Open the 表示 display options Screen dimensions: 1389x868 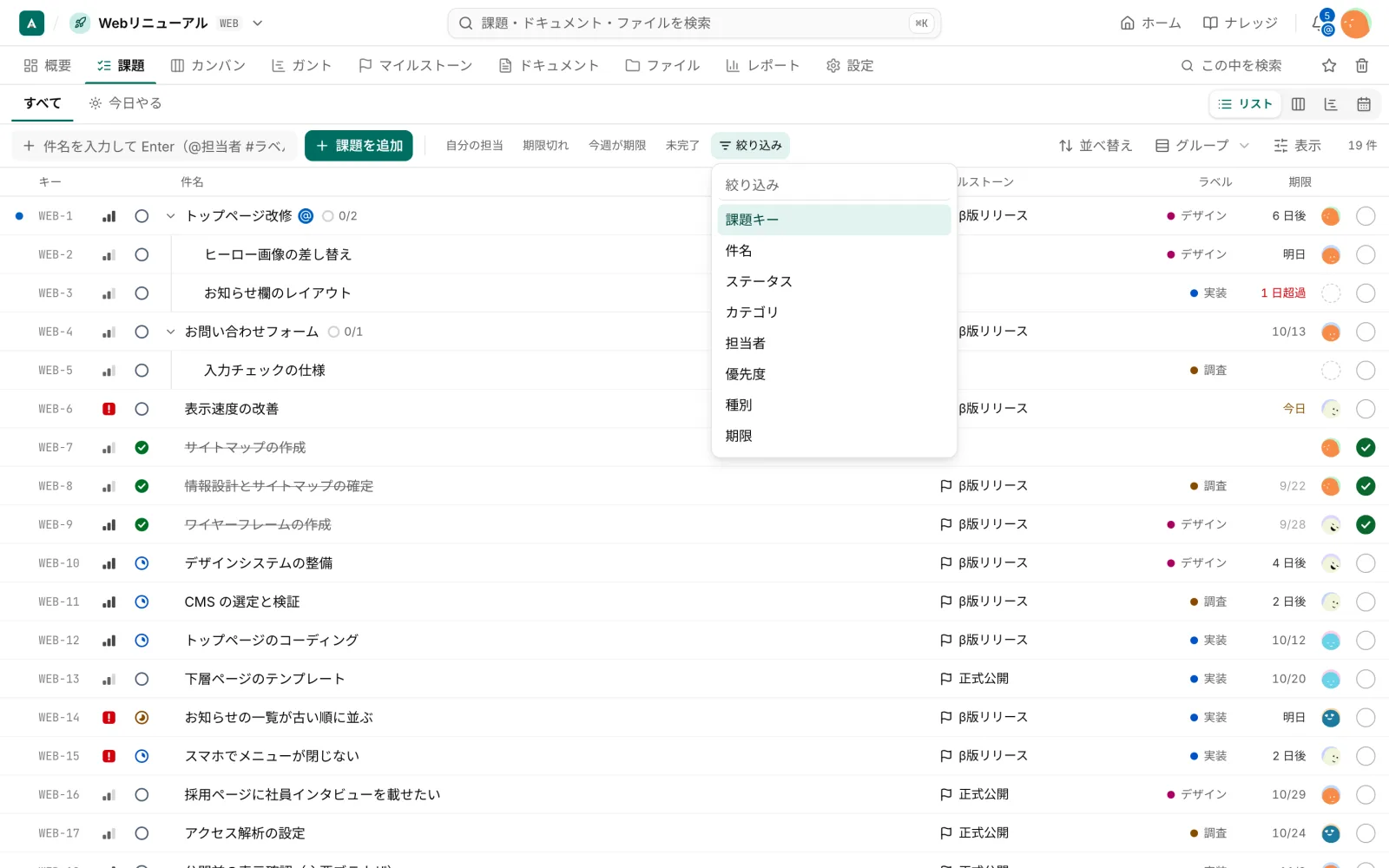coord(1297,146)
